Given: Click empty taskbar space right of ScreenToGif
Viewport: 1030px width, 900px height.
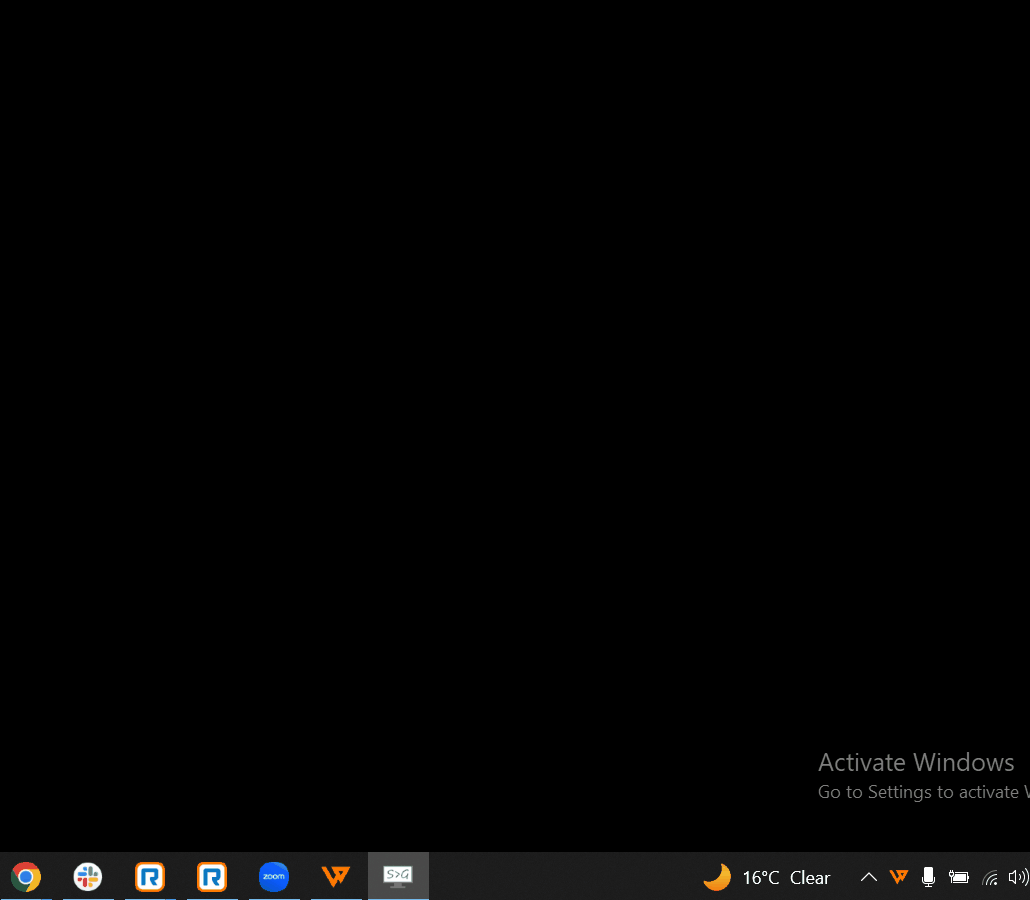Looking at the screenshot, I should coord(560,877).
